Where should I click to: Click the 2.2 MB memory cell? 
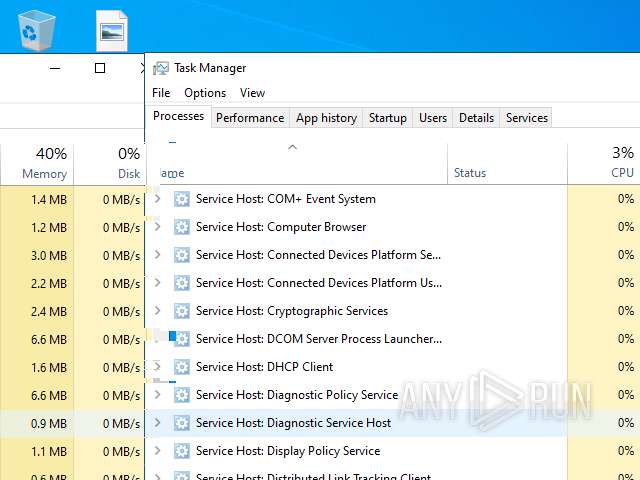point(37,283)
